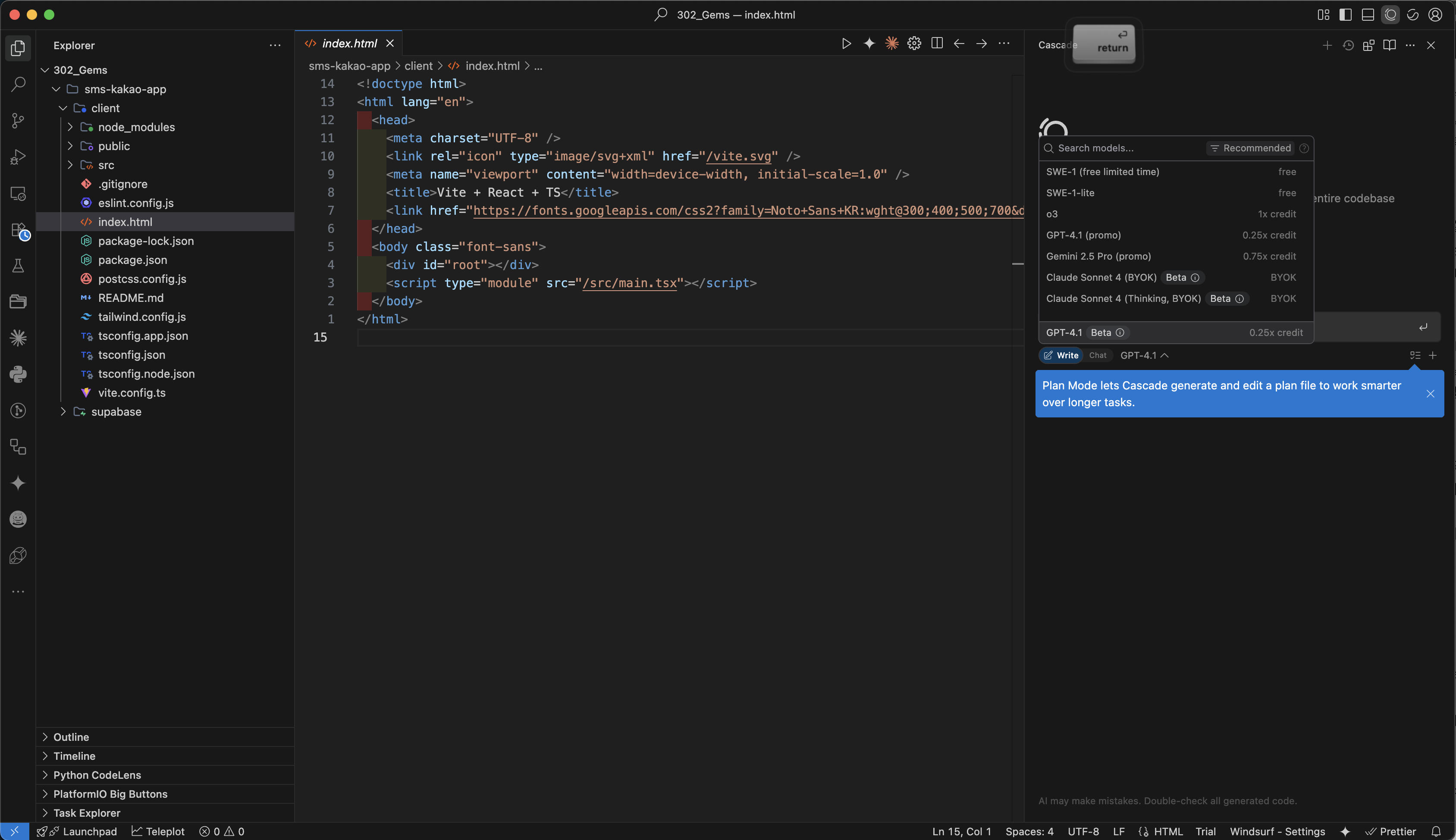Open Cascade conversation history icon
The image size is (1456, 840).
(x=1348, y=46)
